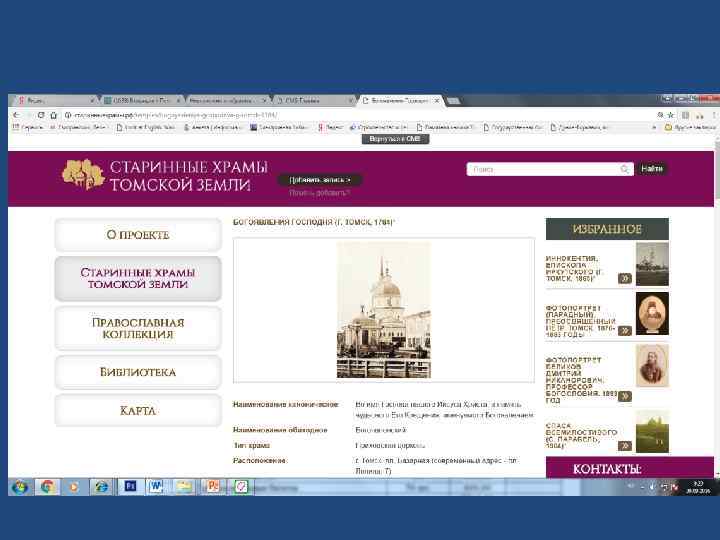Open Microsoft Word from taskbar

tap(156, 486)
